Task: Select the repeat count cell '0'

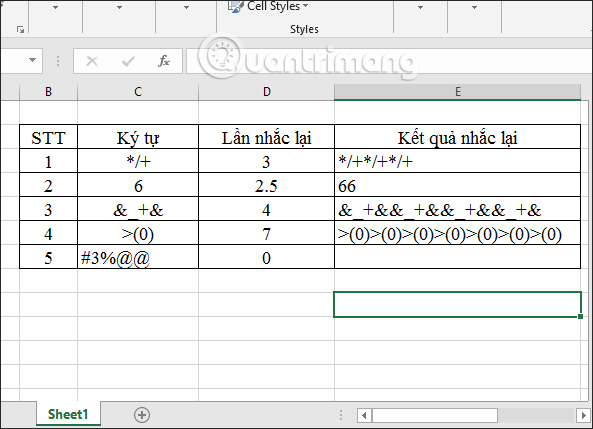Action: pyautogui.click(x=267, y=257)
